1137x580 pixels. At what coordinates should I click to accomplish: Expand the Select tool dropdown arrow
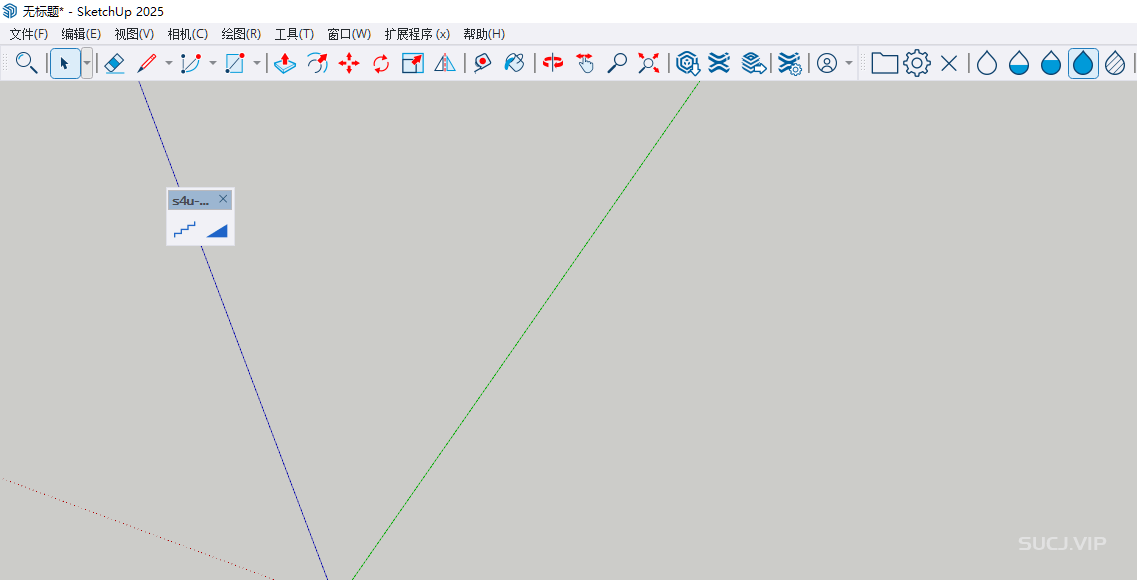[x=87, y=63]
